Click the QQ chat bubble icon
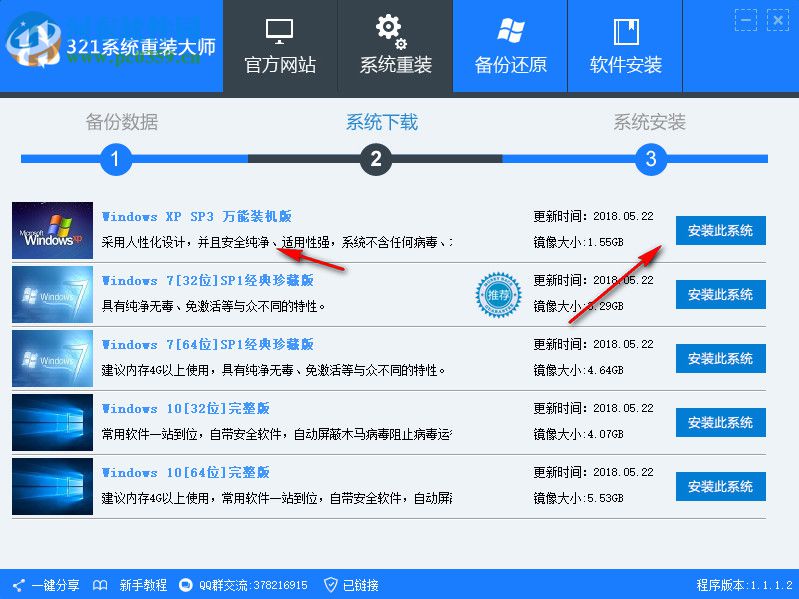The image size is (799, 599). pos(186,585)
